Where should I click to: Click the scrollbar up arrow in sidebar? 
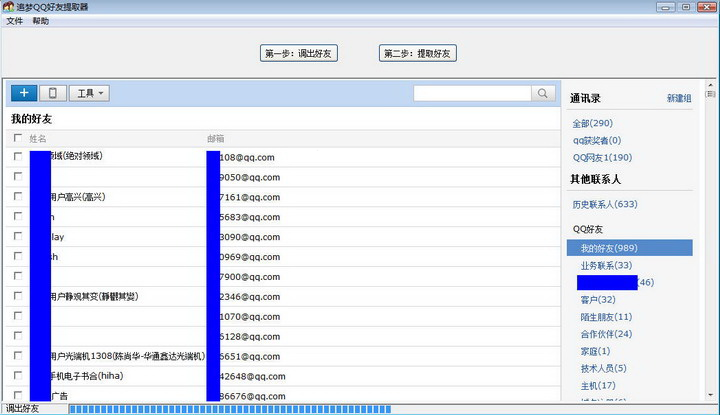(x=710, y=85)
